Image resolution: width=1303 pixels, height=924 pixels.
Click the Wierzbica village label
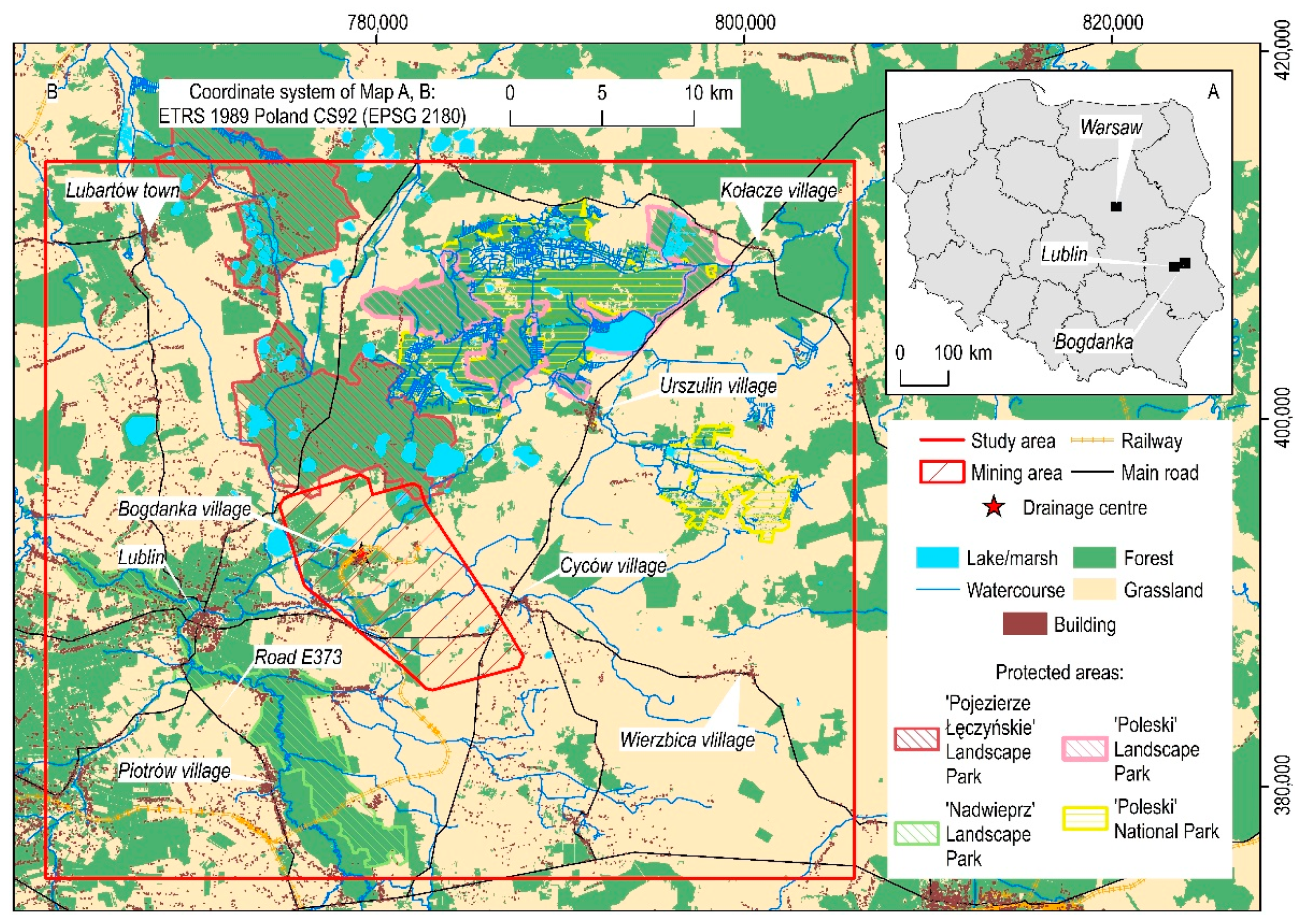[687, 740]
